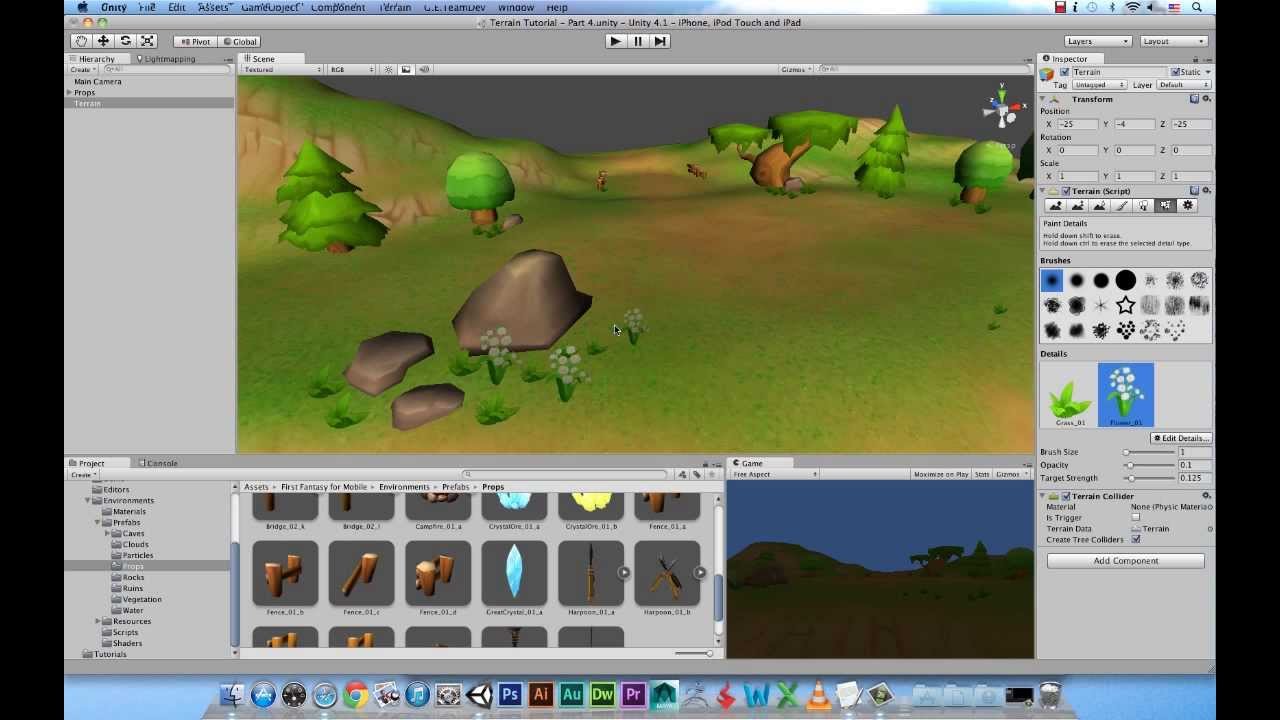Open the GameObject menu
The height and width of the screenshot is (720, 1280).
tap(269, 7)
